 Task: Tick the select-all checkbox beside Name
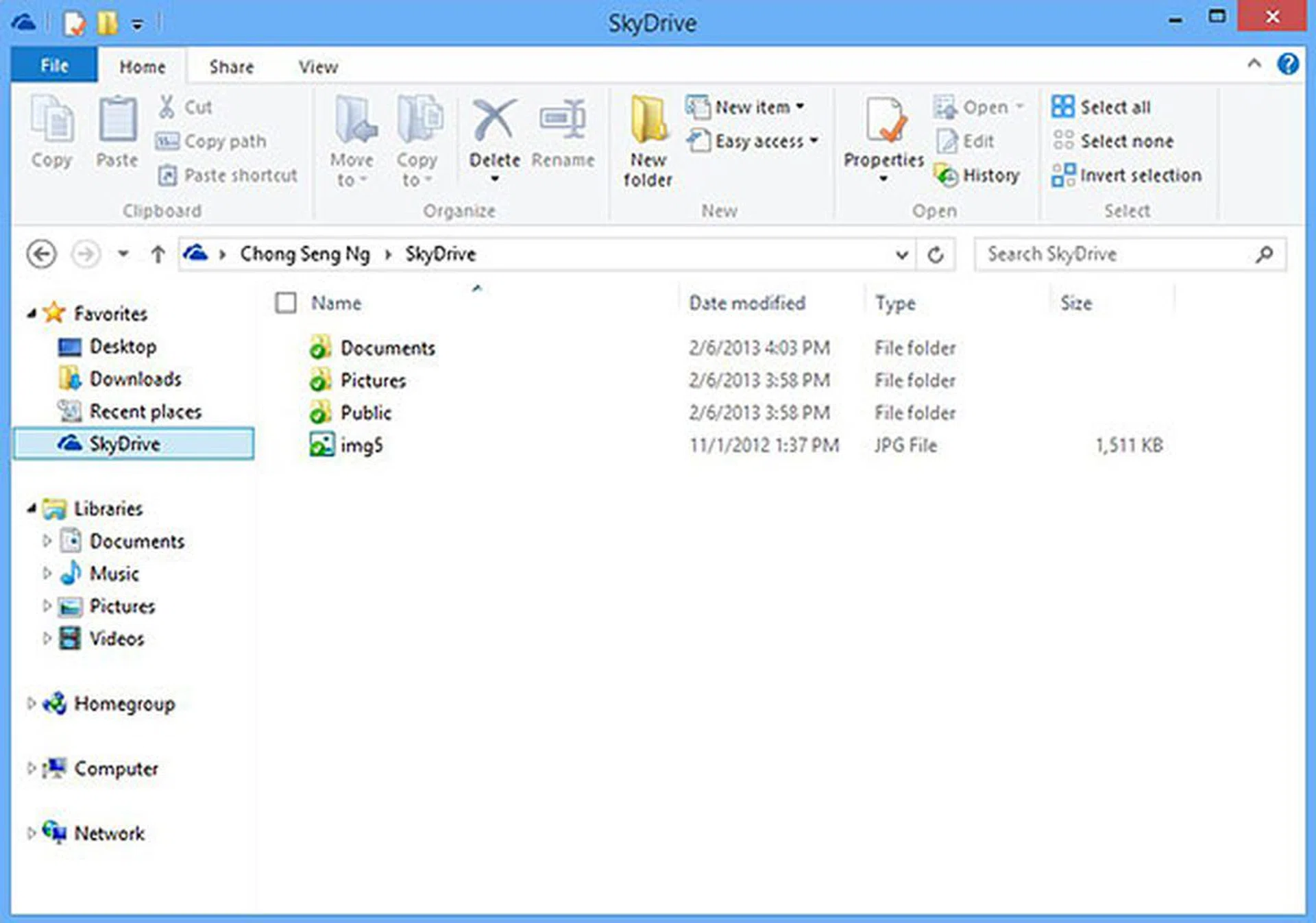pyautogui.click(x=286, y=303)
